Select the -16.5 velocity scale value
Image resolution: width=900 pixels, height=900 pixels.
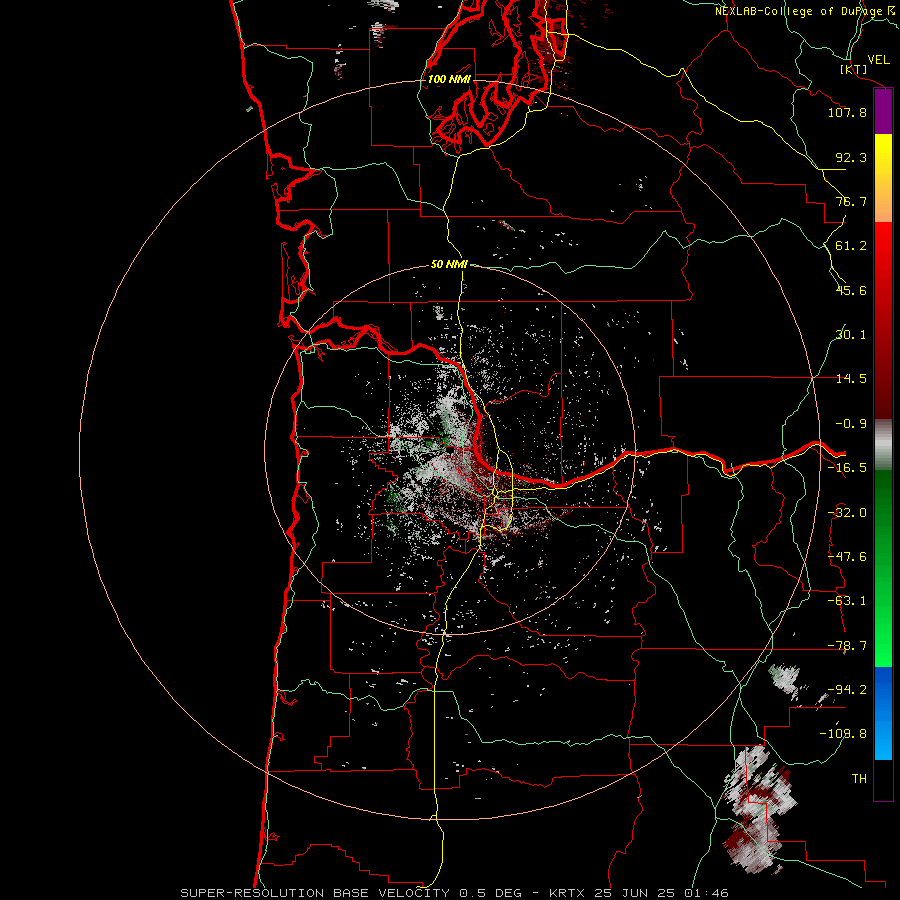point(847,468)
